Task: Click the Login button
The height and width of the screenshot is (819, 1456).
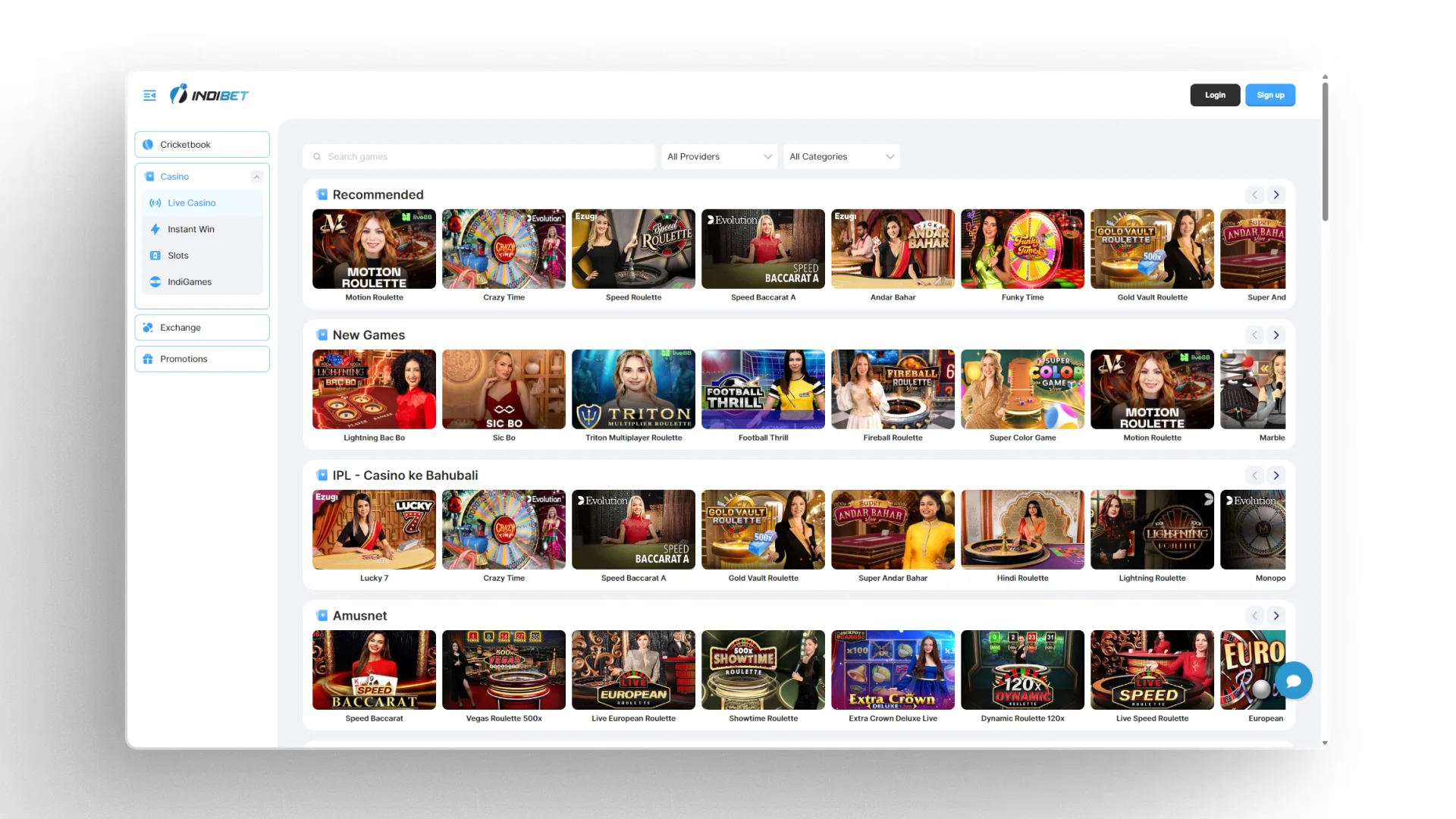Action: pos(1215,96)
